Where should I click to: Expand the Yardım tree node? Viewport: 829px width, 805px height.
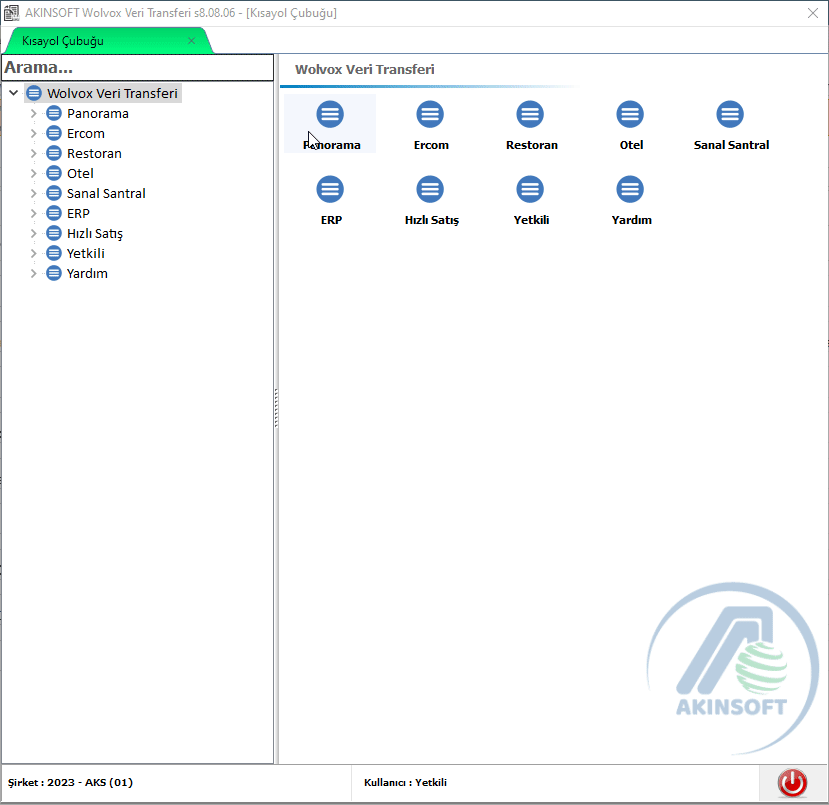tap(33, 274)
